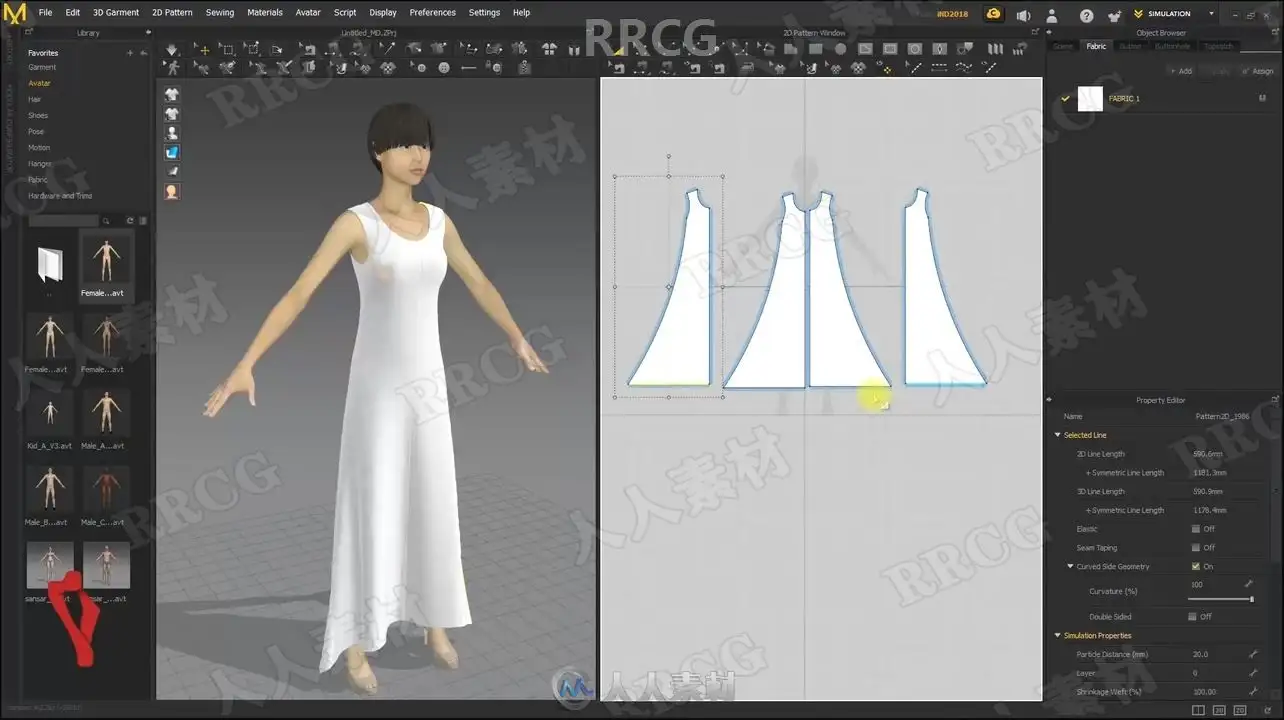Select the walking avatar icon in 3D toolbar
This screenshot has width=1284, height=720.
pyautogui.click(x=172, y=67)
